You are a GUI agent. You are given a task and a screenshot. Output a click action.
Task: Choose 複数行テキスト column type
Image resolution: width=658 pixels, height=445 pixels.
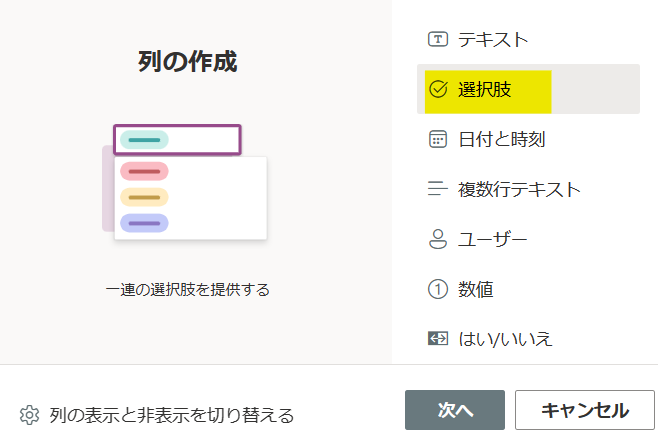click(x=518, y=189)
